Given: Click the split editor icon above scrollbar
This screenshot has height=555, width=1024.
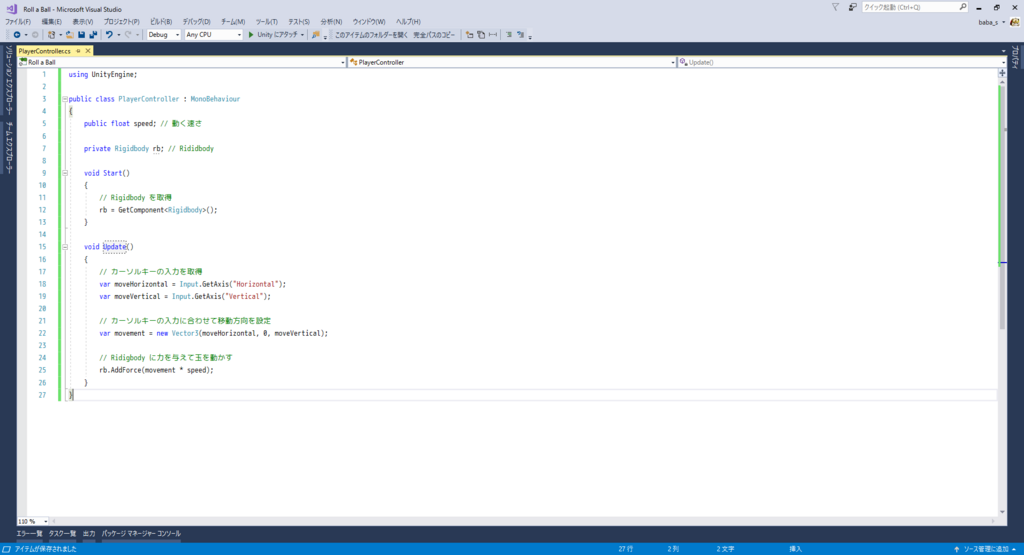Looking at the screenshot, I should point(1002,73).
